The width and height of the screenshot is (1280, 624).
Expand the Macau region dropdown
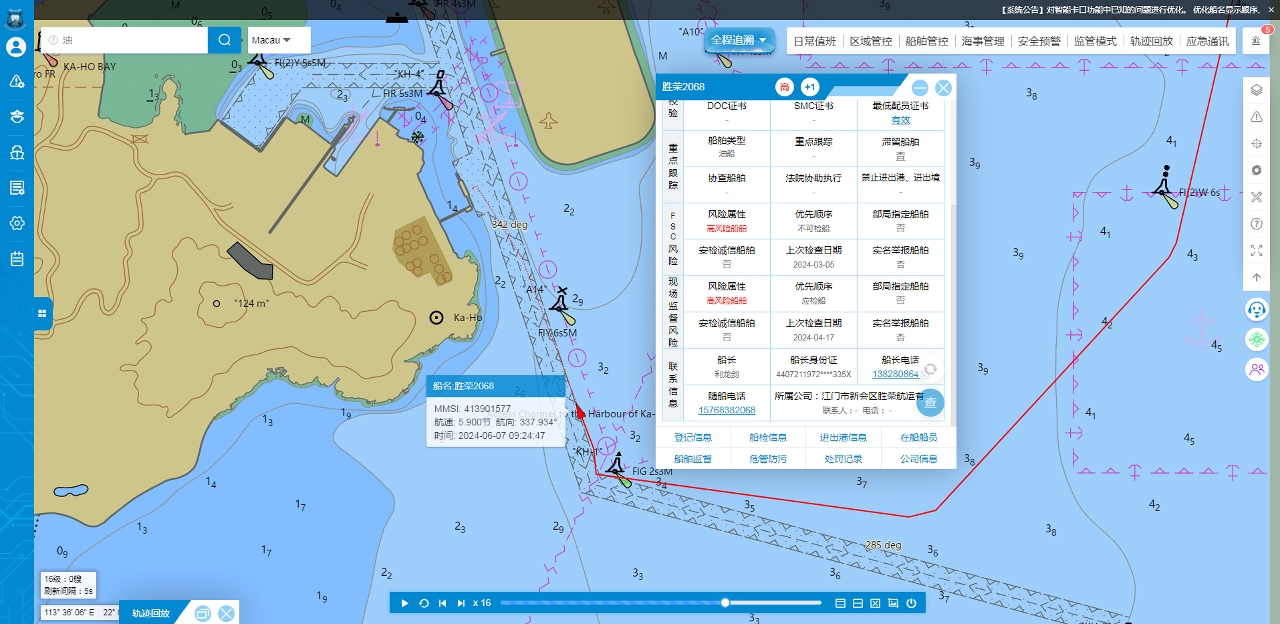pos(278,40)
